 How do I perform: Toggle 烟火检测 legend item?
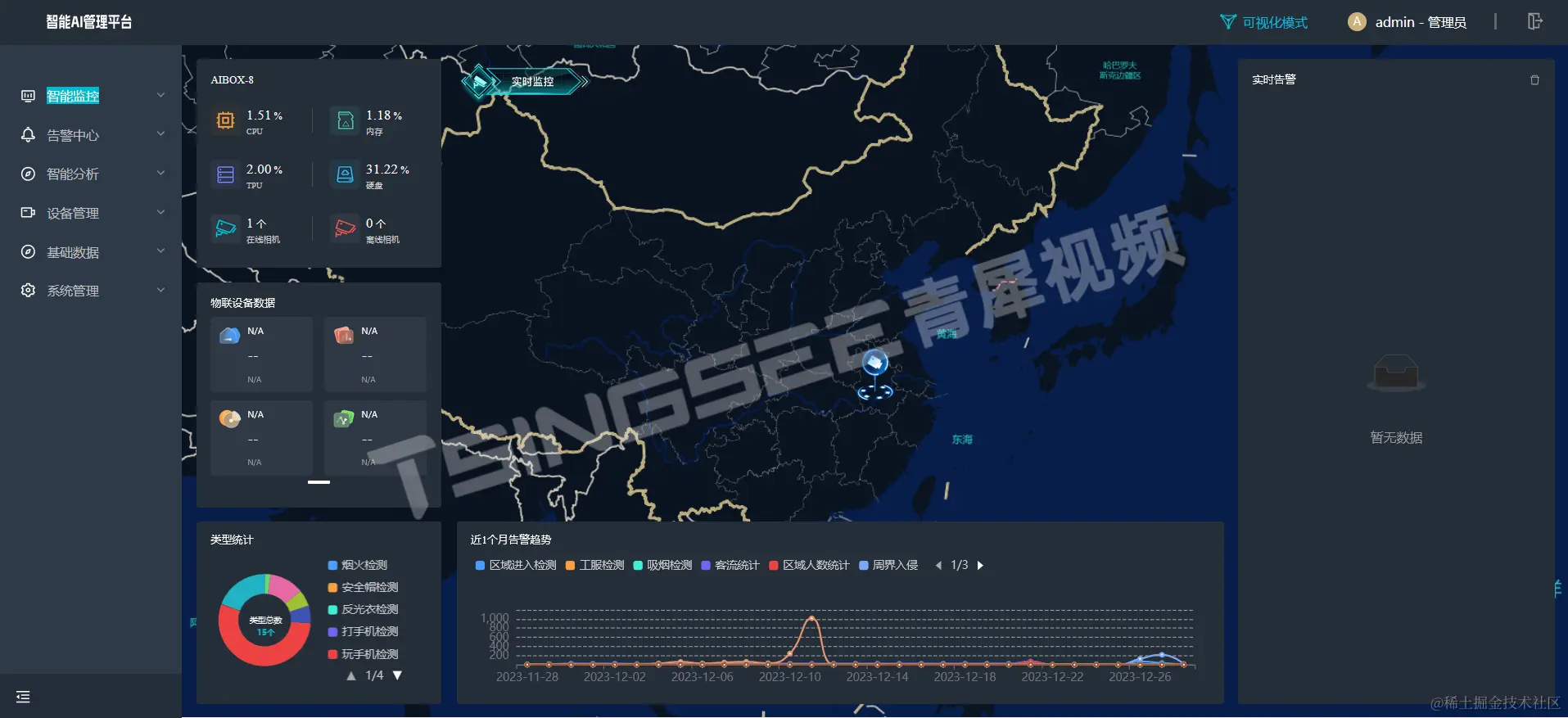click(358, 565)
